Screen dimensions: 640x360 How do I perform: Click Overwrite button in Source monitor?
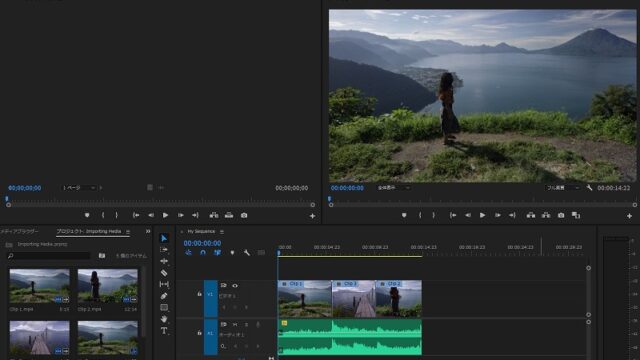tap(229, 215)
